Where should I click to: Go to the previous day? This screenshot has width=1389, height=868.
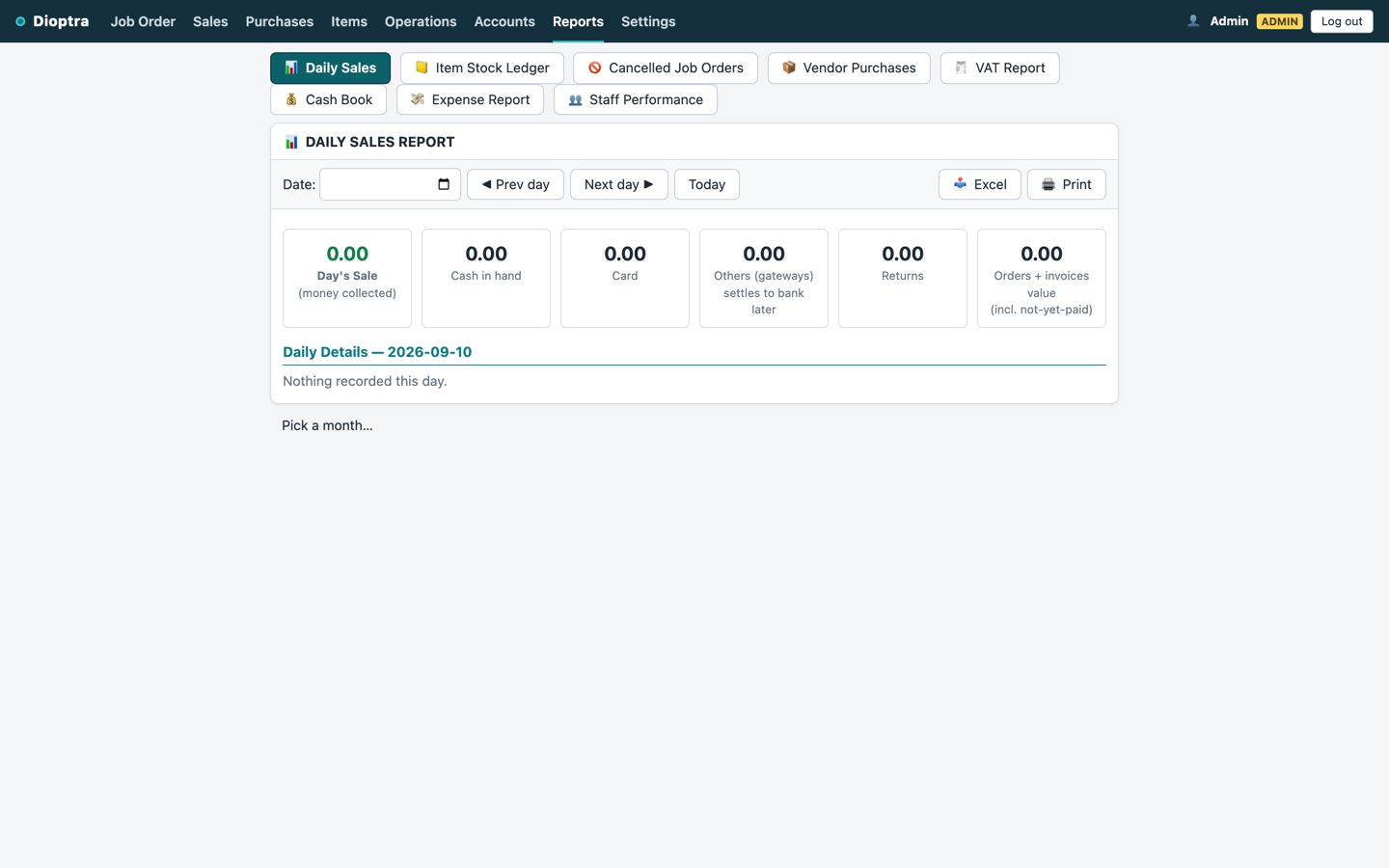(x=515, y=184)
